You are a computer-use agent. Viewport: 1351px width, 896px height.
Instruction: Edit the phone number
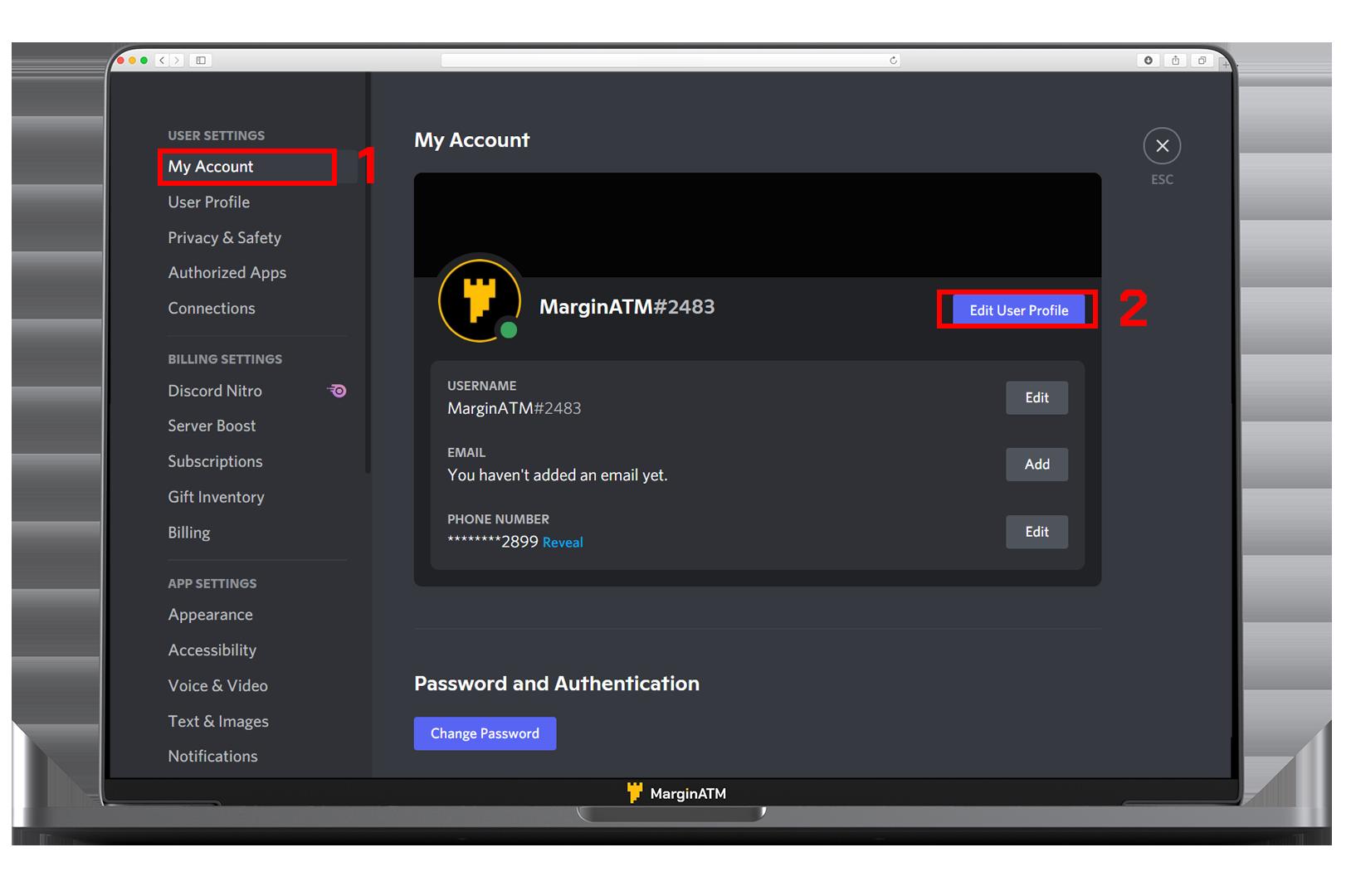point(1036,532)
